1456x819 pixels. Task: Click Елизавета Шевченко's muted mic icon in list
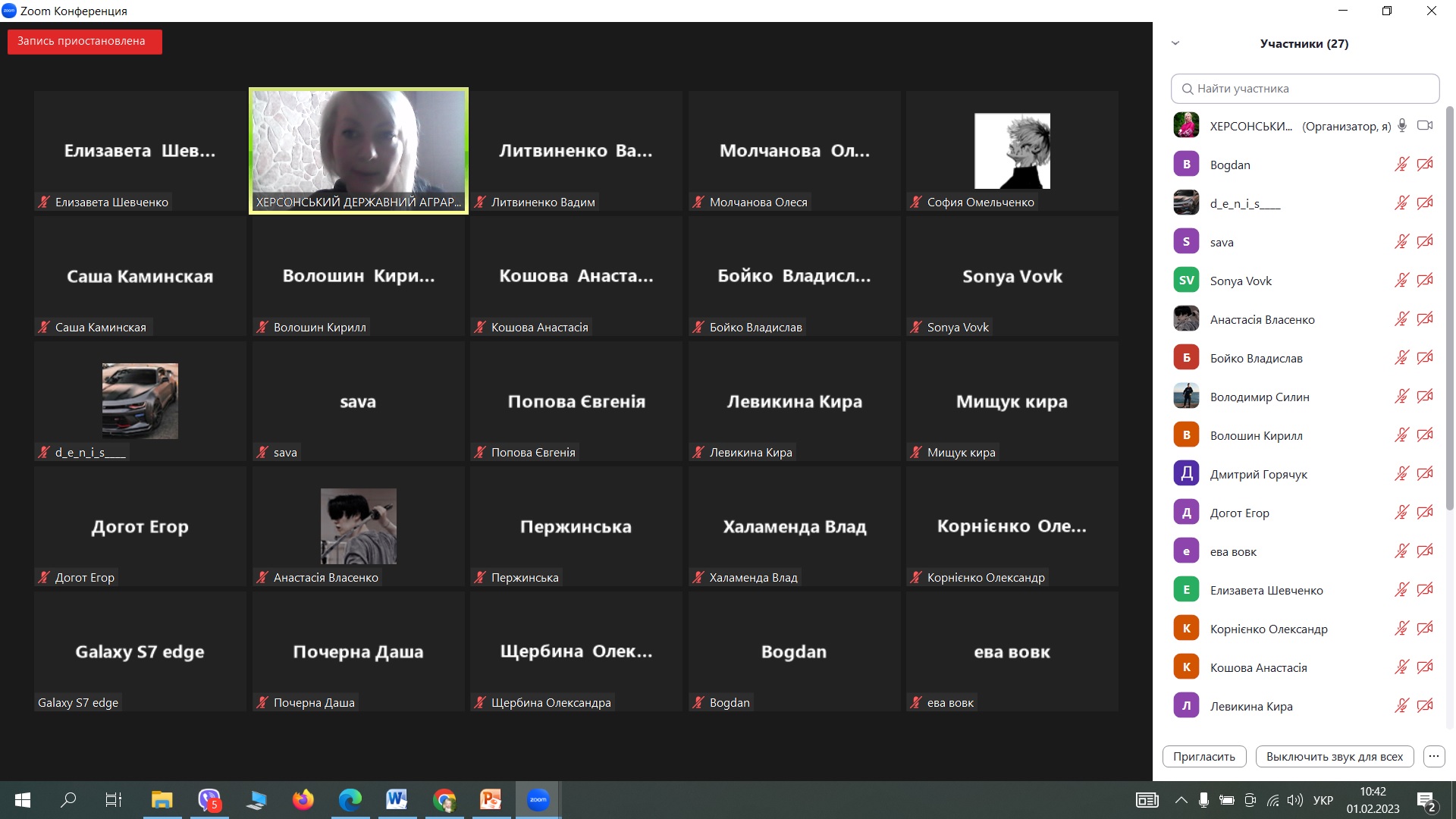click(x=1401, y=590)
